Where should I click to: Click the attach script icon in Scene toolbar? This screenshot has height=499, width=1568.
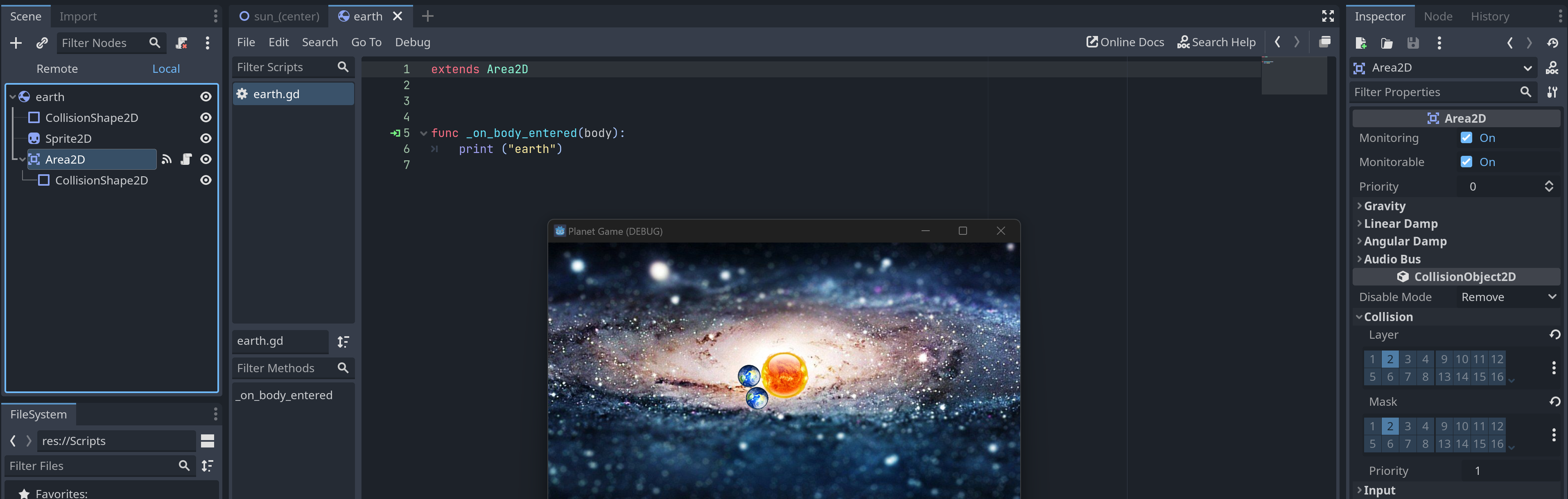[181, 43]
